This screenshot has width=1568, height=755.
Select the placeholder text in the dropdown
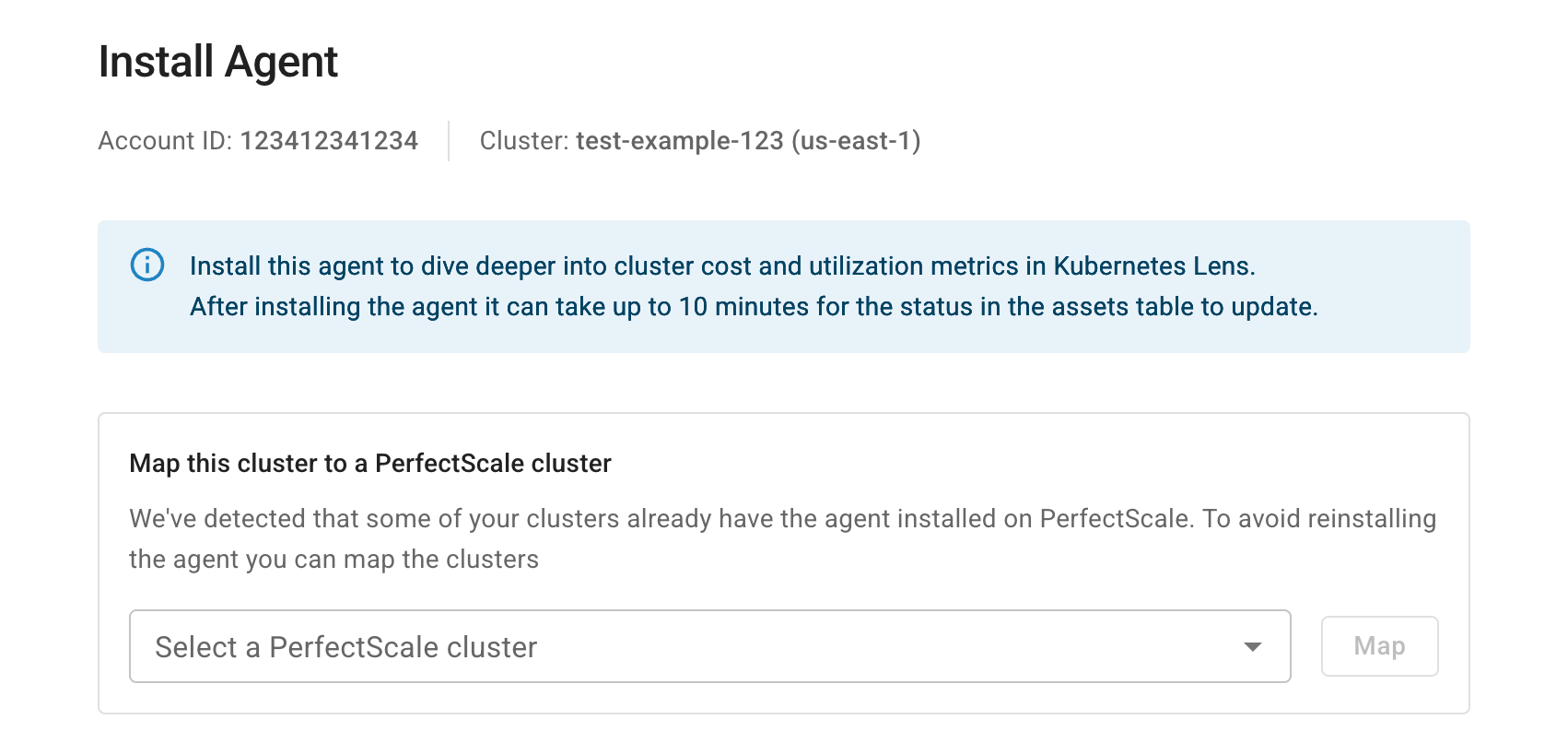coord(345,646)
